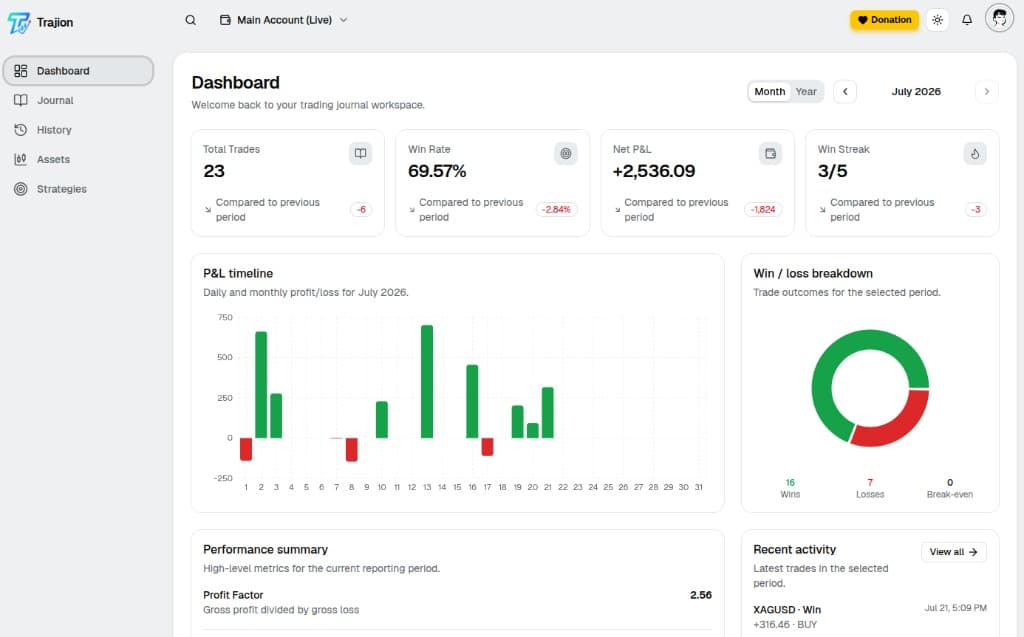This screenshot has height=637, width=1024.
Task: Click the -2.84% change badge
Action: tap(556, 210)
